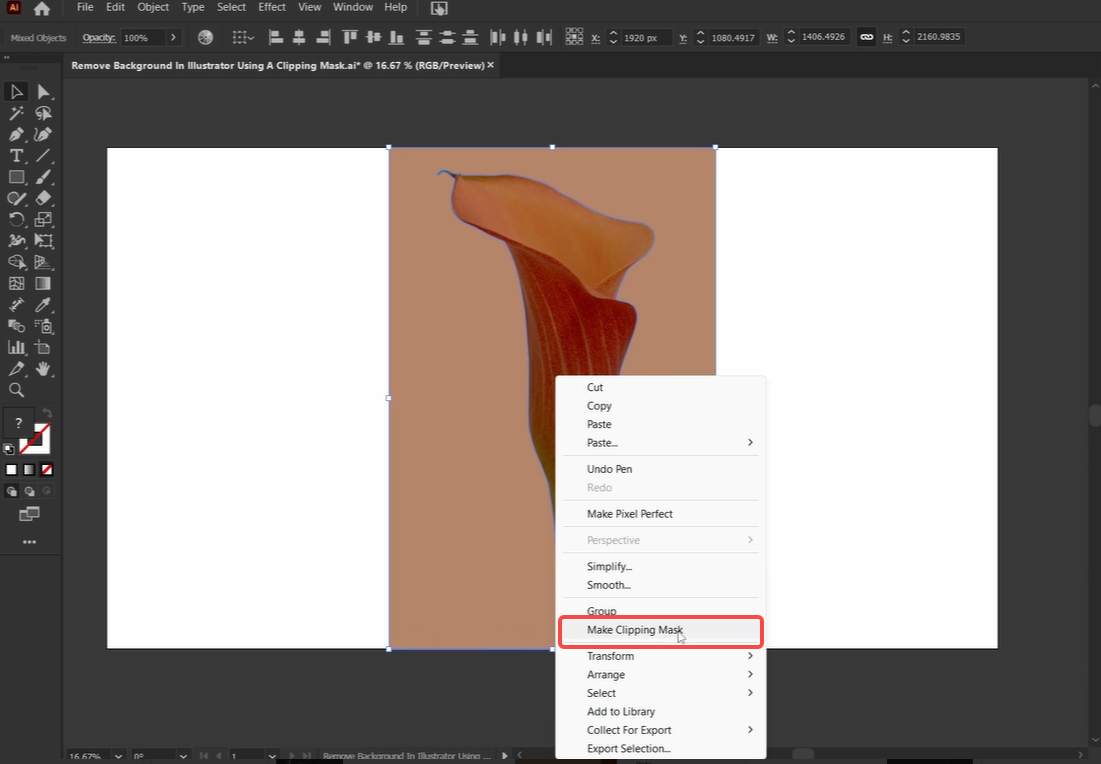Viewport: 1101px width, 764px height.
Task: Switch to the Zoom tool
Action: coord(16,390)
